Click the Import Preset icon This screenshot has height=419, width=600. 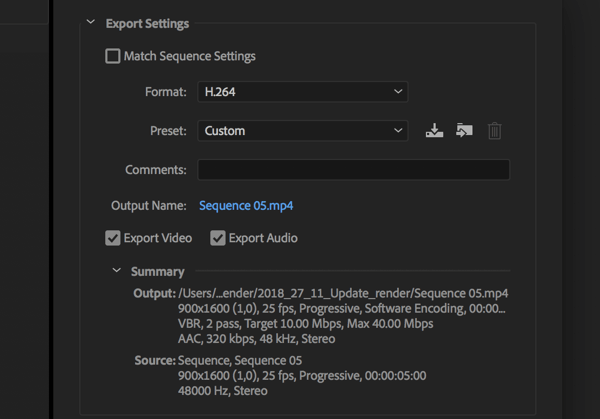click(464, 130)
